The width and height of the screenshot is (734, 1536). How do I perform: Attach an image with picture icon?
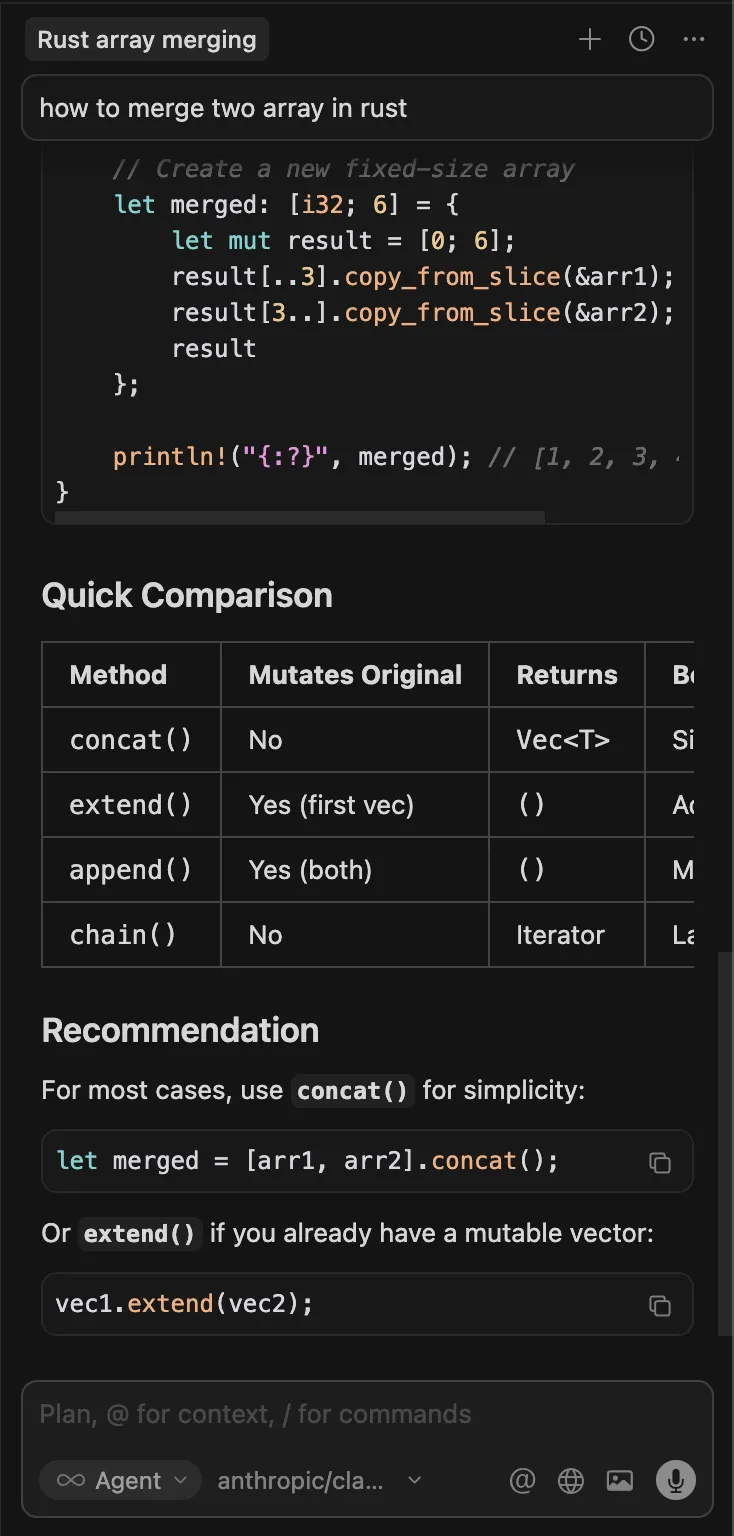coord(620,1481)
